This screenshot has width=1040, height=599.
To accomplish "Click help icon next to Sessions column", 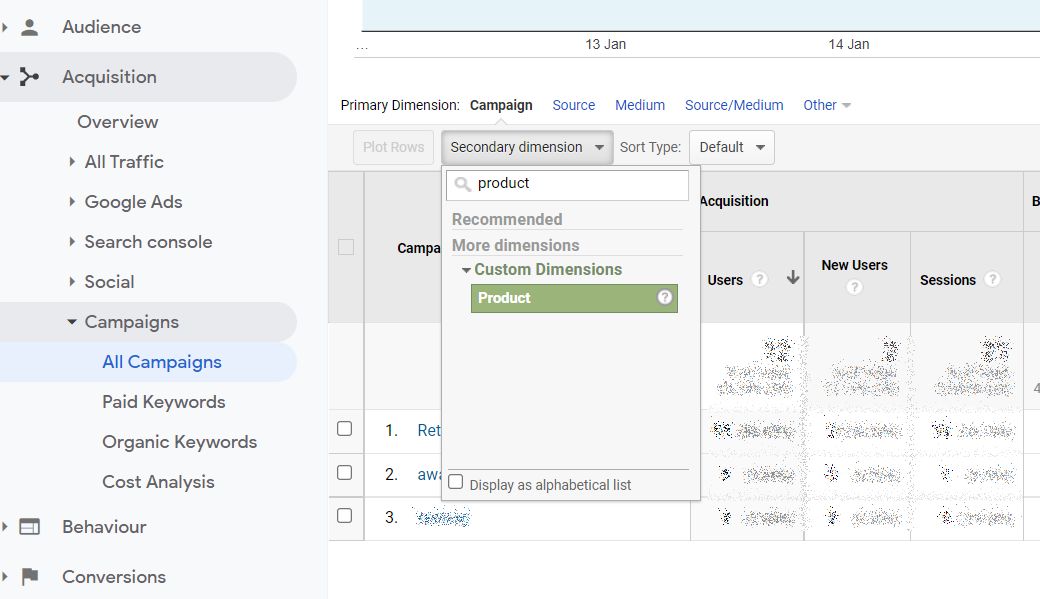I will [x=992, y=280].
